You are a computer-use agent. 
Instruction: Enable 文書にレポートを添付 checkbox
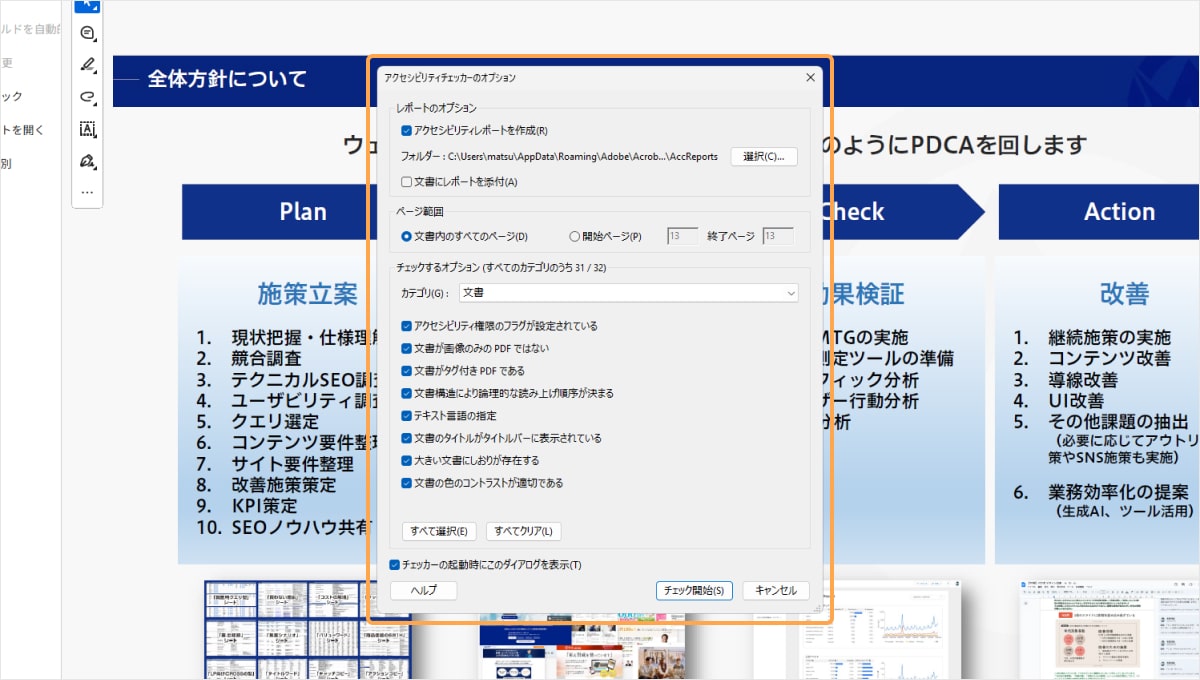coord(406,182)
